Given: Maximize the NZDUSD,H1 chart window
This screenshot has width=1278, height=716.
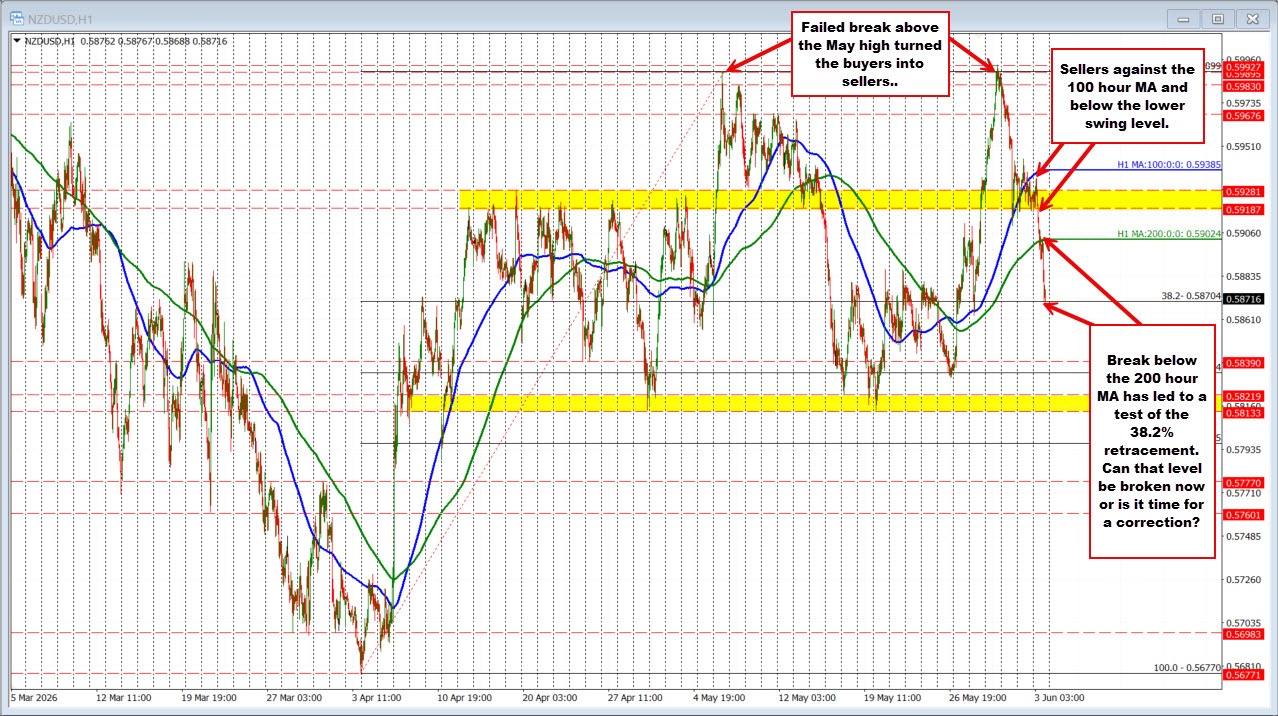Looking at the screenshot, I should (1218, 18).
